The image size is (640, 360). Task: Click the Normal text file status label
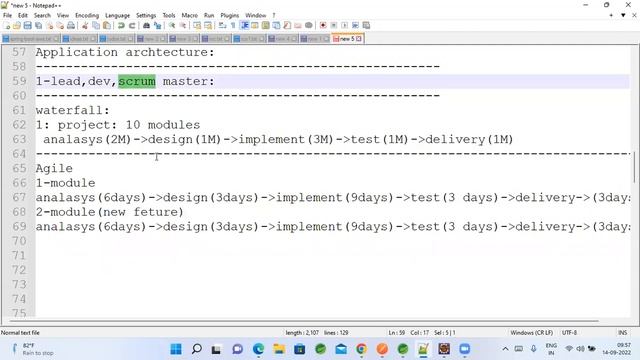coord(20,333)
